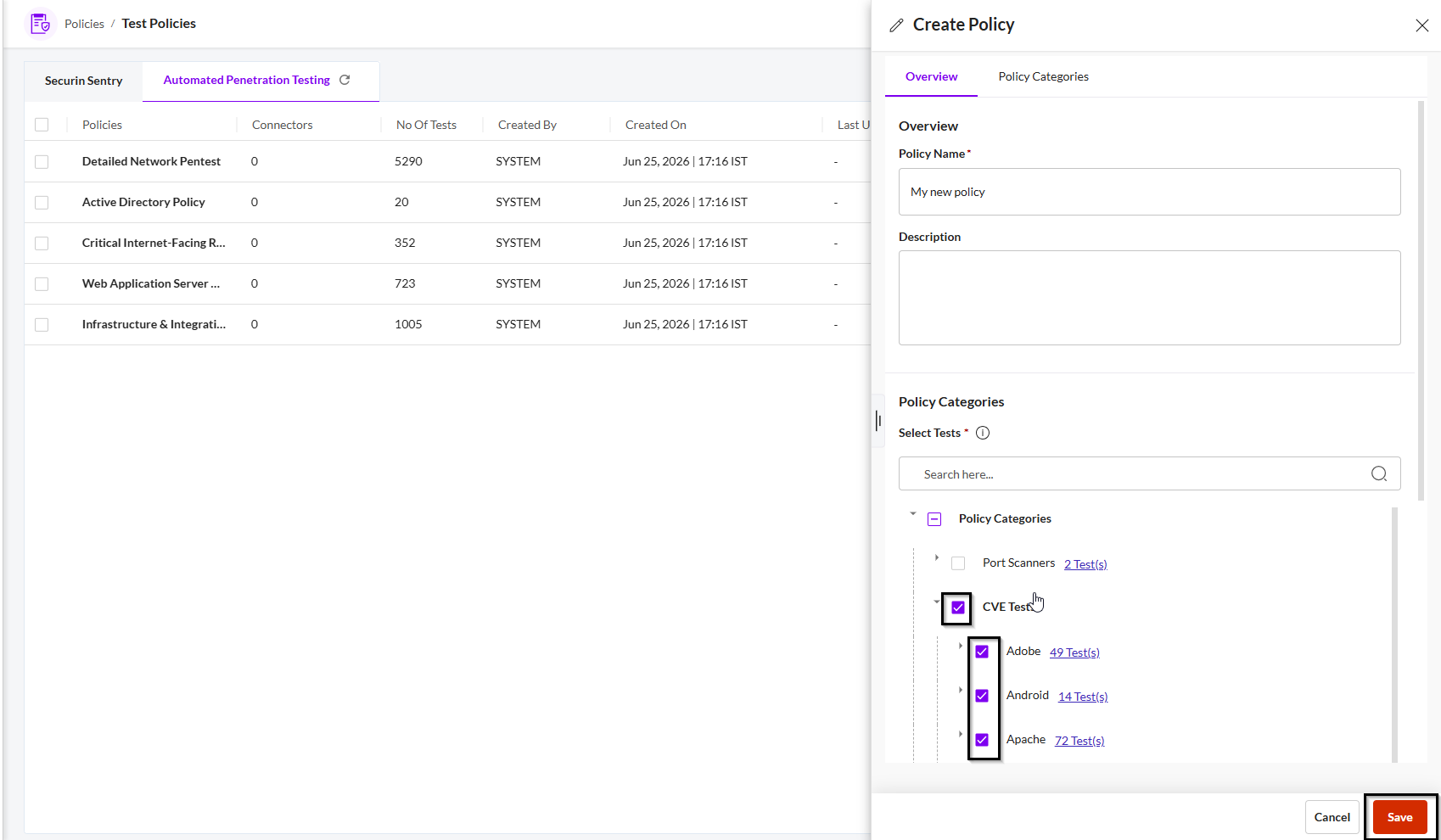Collapse the Policy Categories tree root
The image size is (1441, 840).
pyautogui.click(x=913, y=513)
